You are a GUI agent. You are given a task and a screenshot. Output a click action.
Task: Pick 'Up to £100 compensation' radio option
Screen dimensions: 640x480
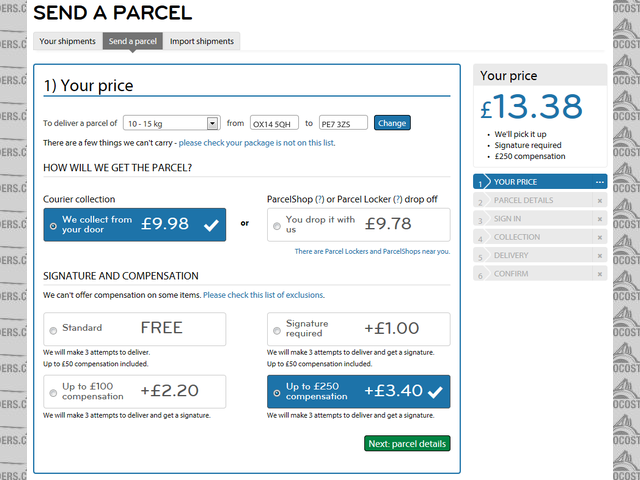coord(53,392)
